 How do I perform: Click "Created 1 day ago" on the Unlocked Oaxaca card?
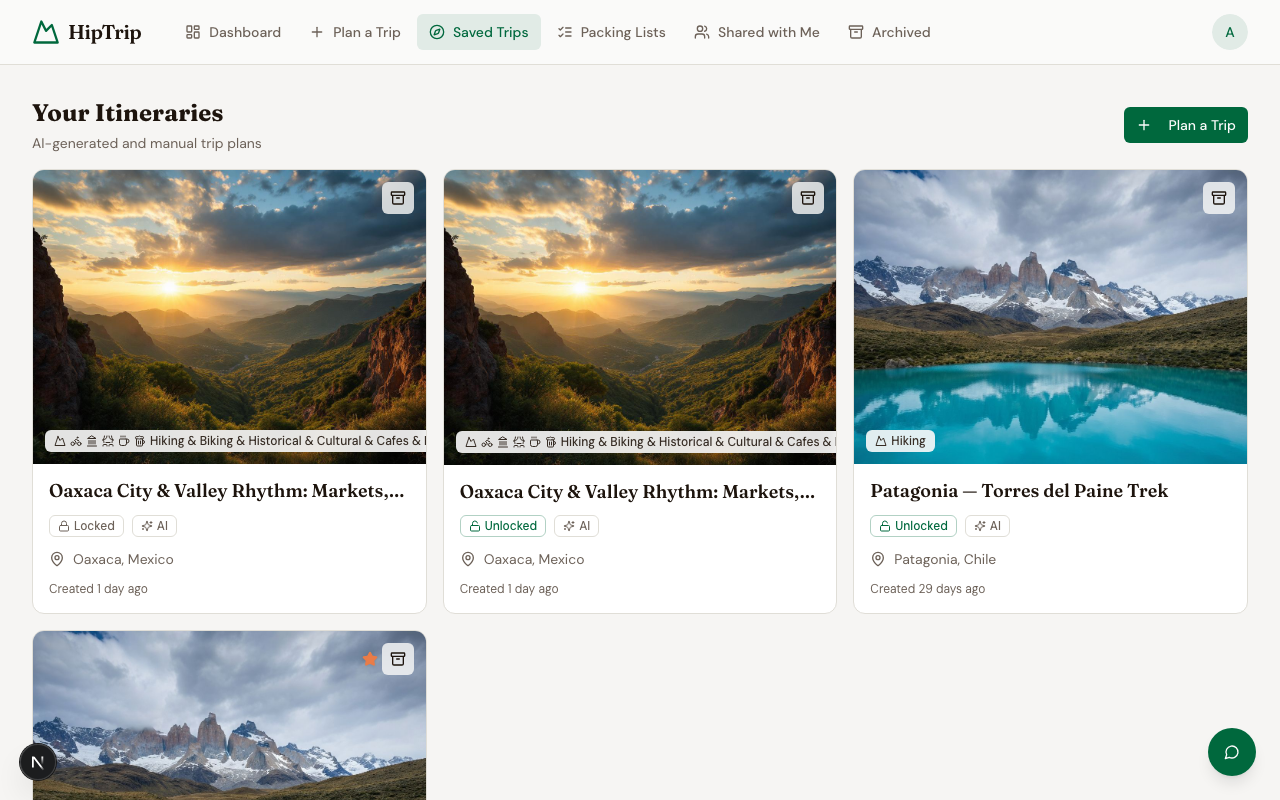point(509,589)
